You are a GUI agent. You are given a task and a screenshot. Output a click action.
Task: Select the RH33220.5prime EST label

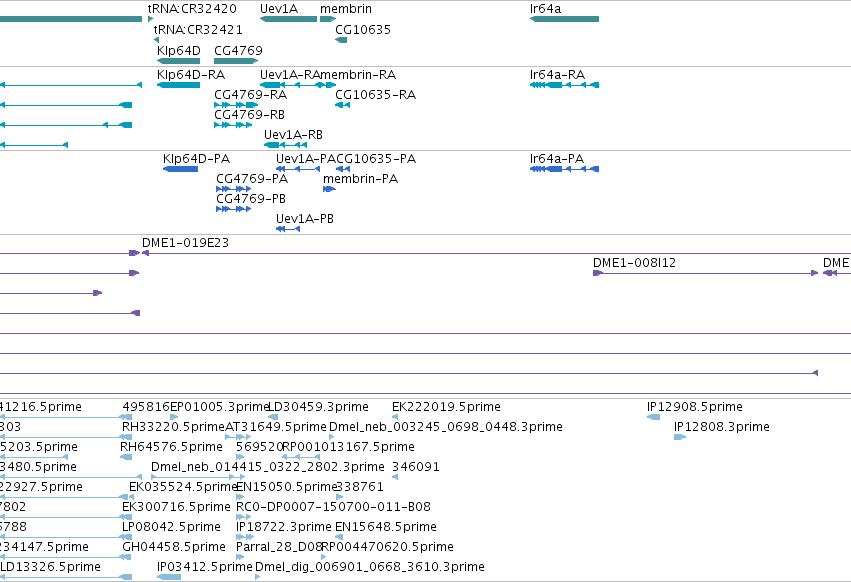(x=173, y=427)
